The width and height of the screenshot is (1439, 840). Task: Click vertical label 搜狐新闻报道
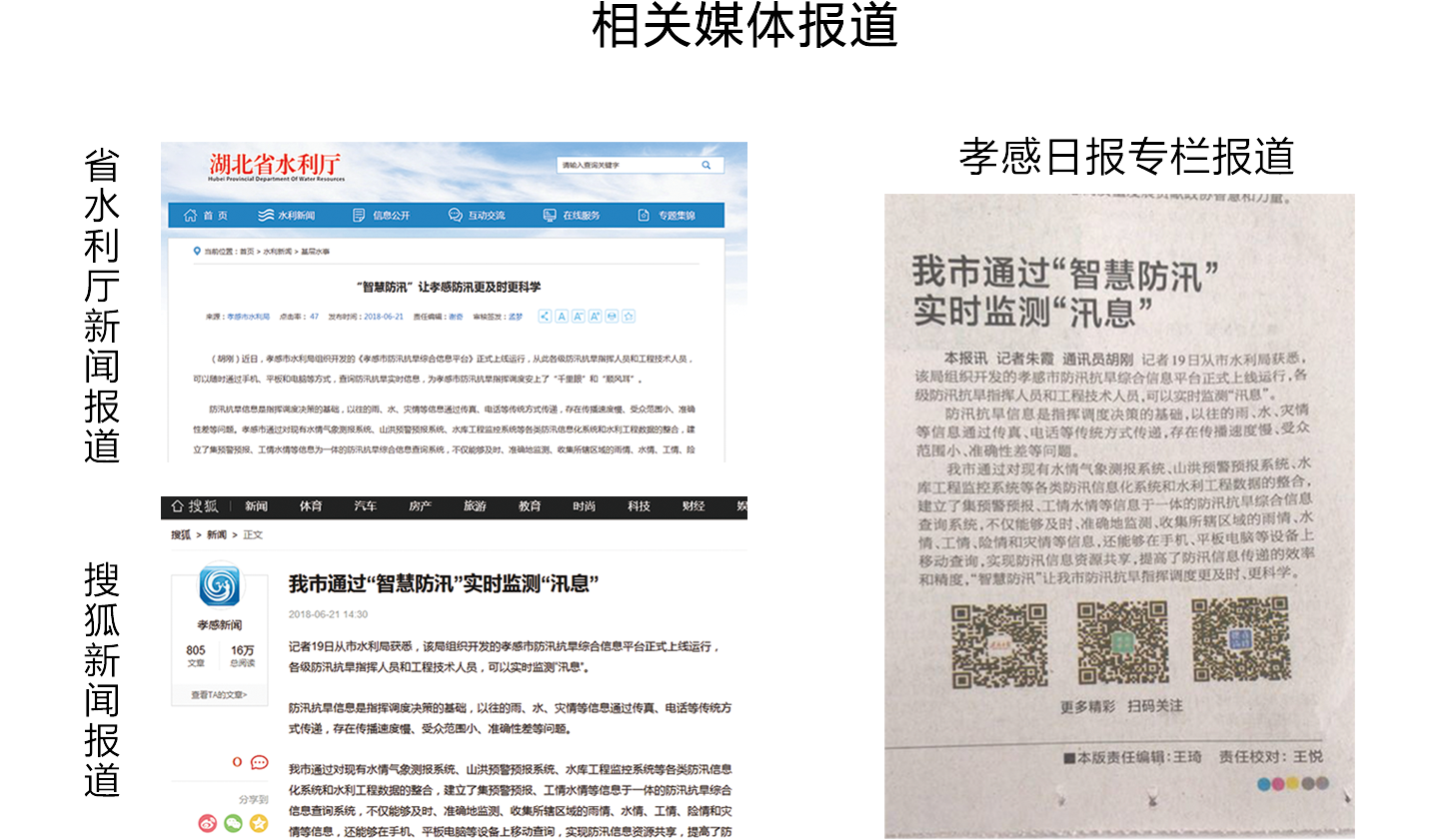click(102, 680)
